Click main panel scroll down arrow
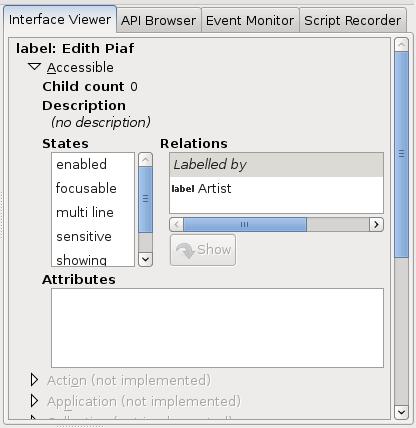416x428 pixels. coord(401,412)
